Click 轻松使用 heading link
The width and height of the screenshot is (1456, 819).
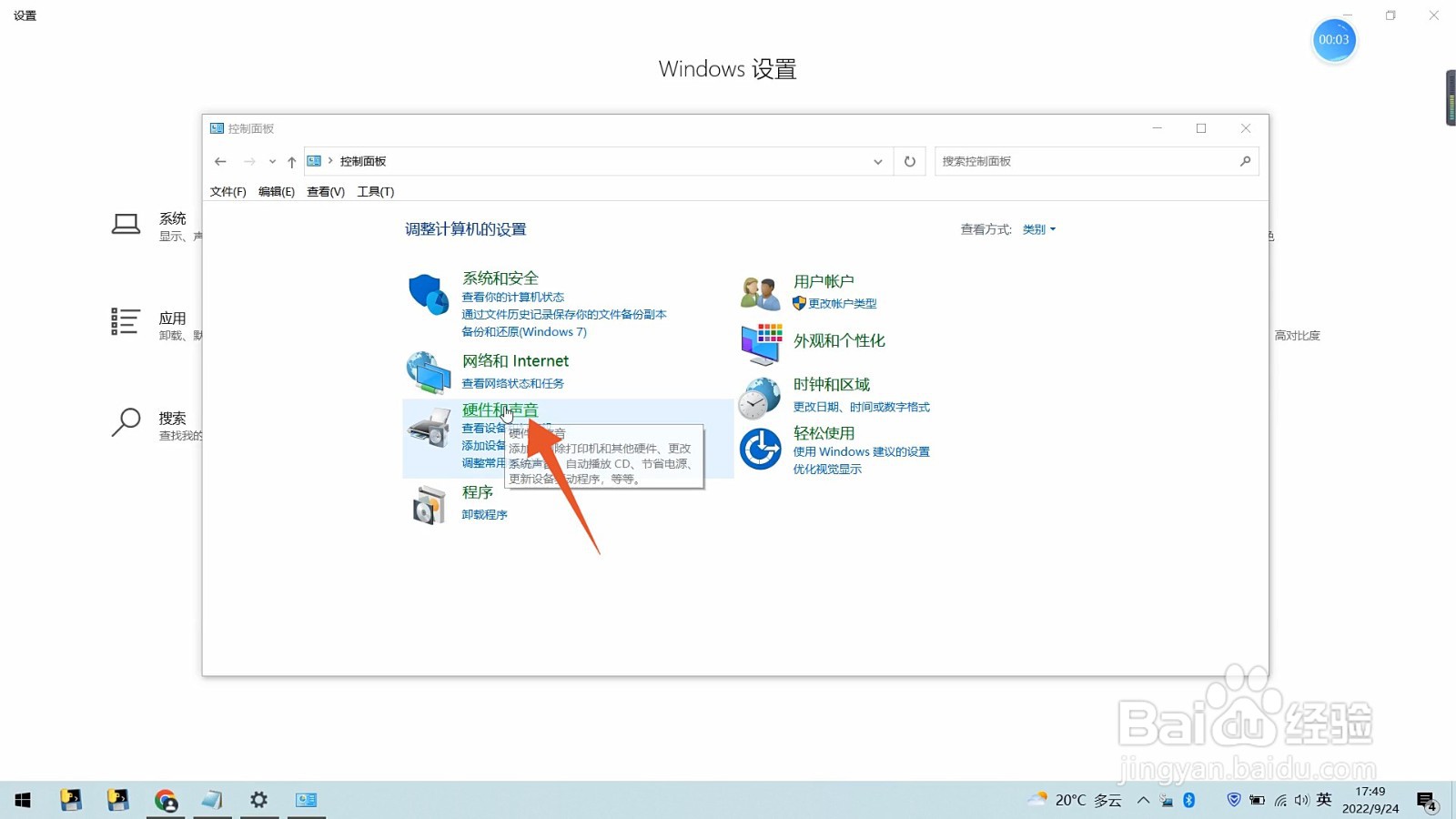pos(824,433)
